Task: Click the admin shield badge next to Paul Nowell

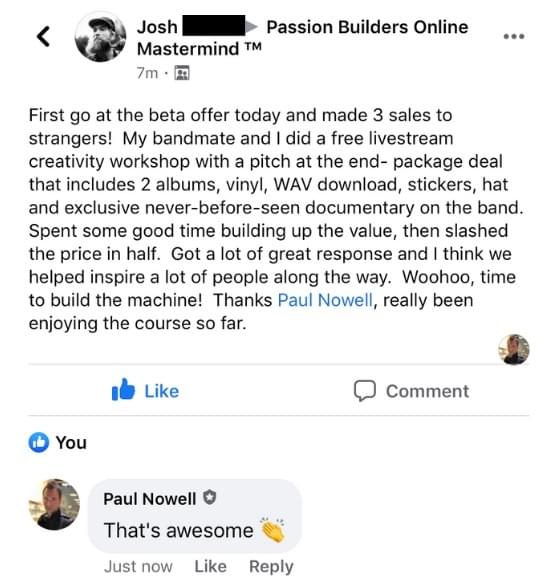Action: point(210,497)
